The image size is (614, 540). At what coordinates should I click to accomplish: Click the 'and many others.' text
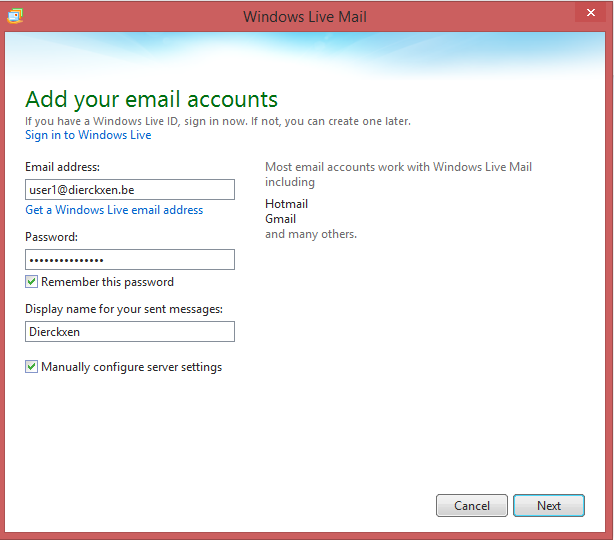pyautogui.click(x=310, y=234)
